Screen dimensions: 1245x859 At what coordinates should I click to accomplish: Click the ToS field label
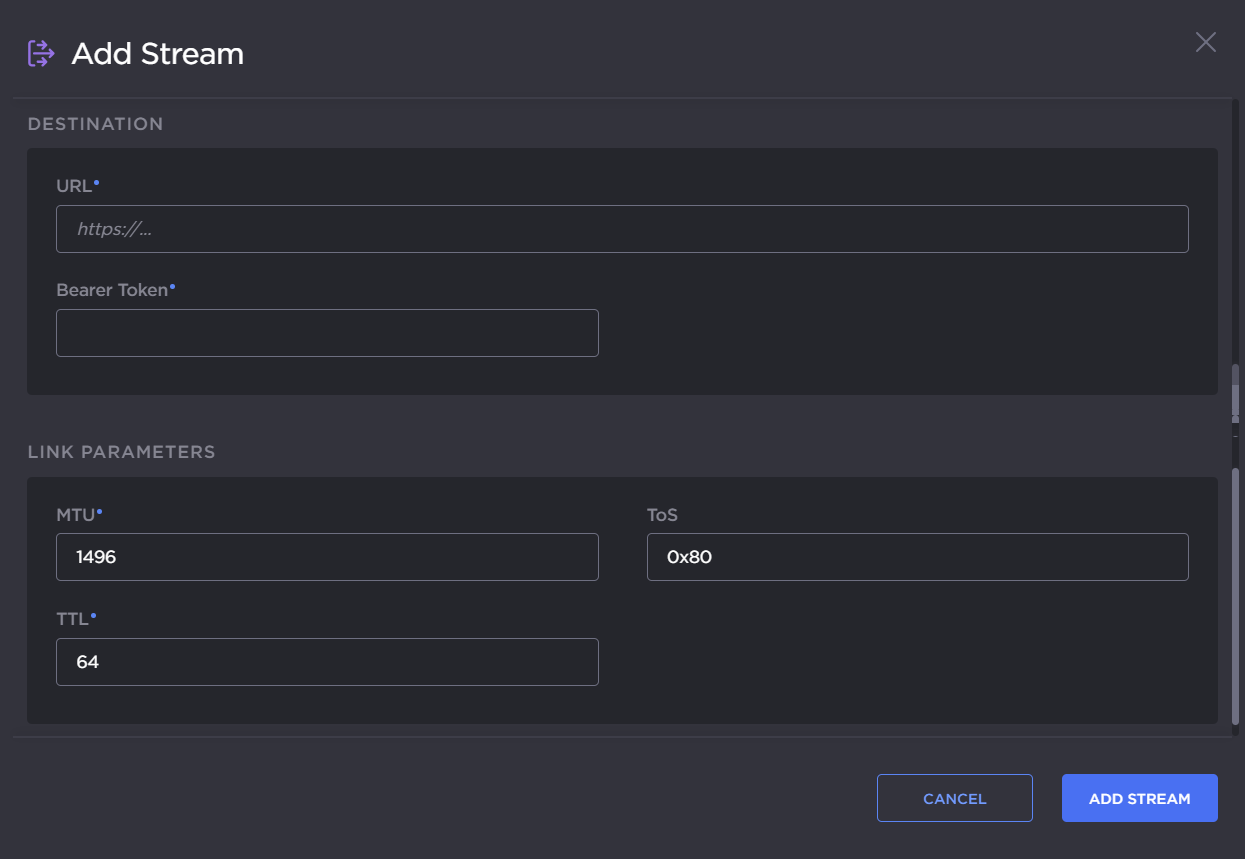662,515
